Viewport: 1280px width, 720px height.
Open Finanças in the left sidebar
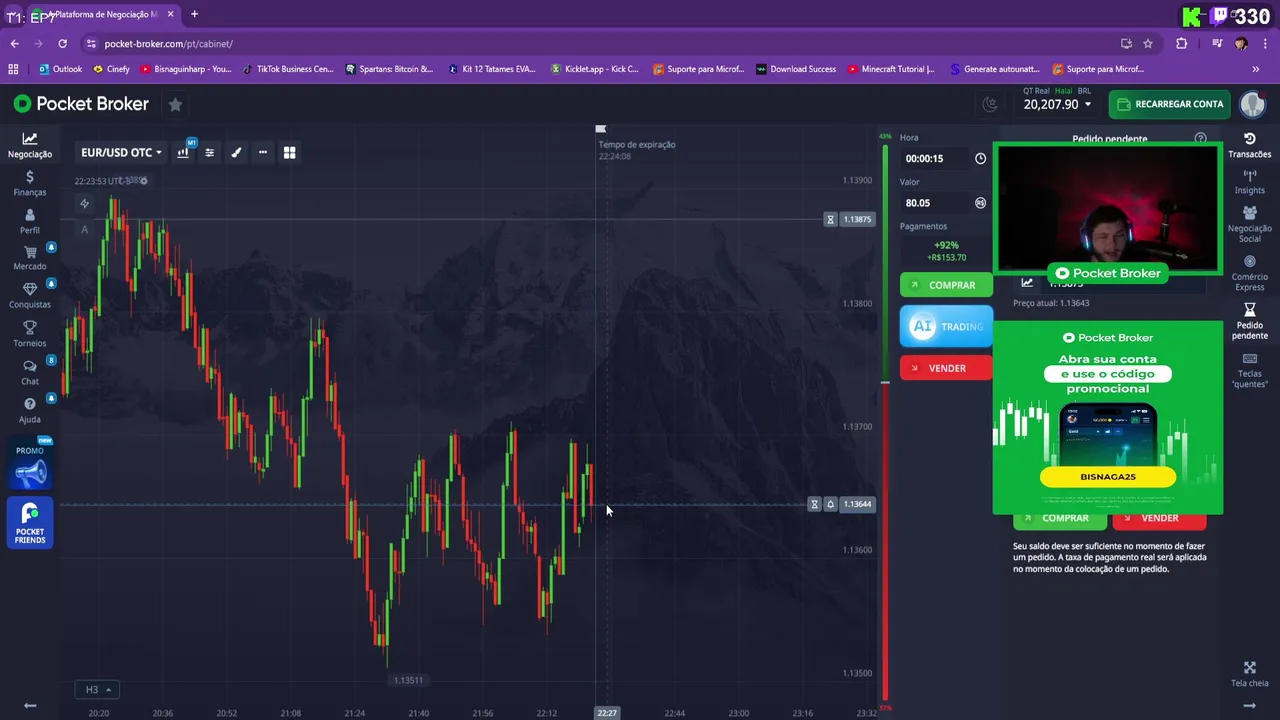click(x=30, y=183)
